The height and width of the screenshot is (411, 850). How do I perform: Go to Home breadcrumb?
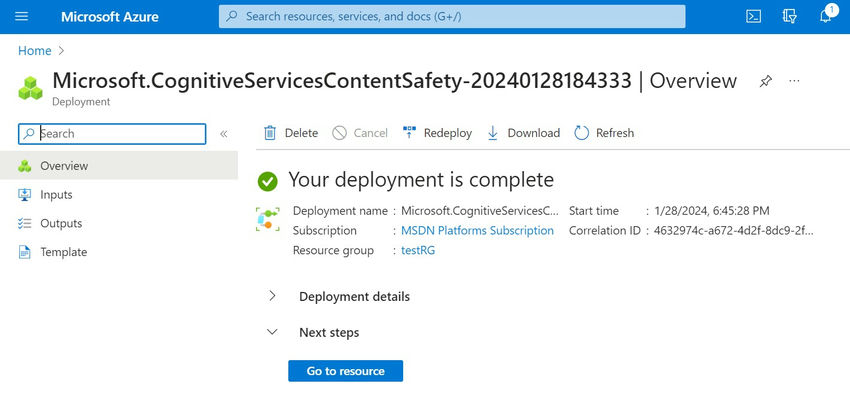[35, 50]
